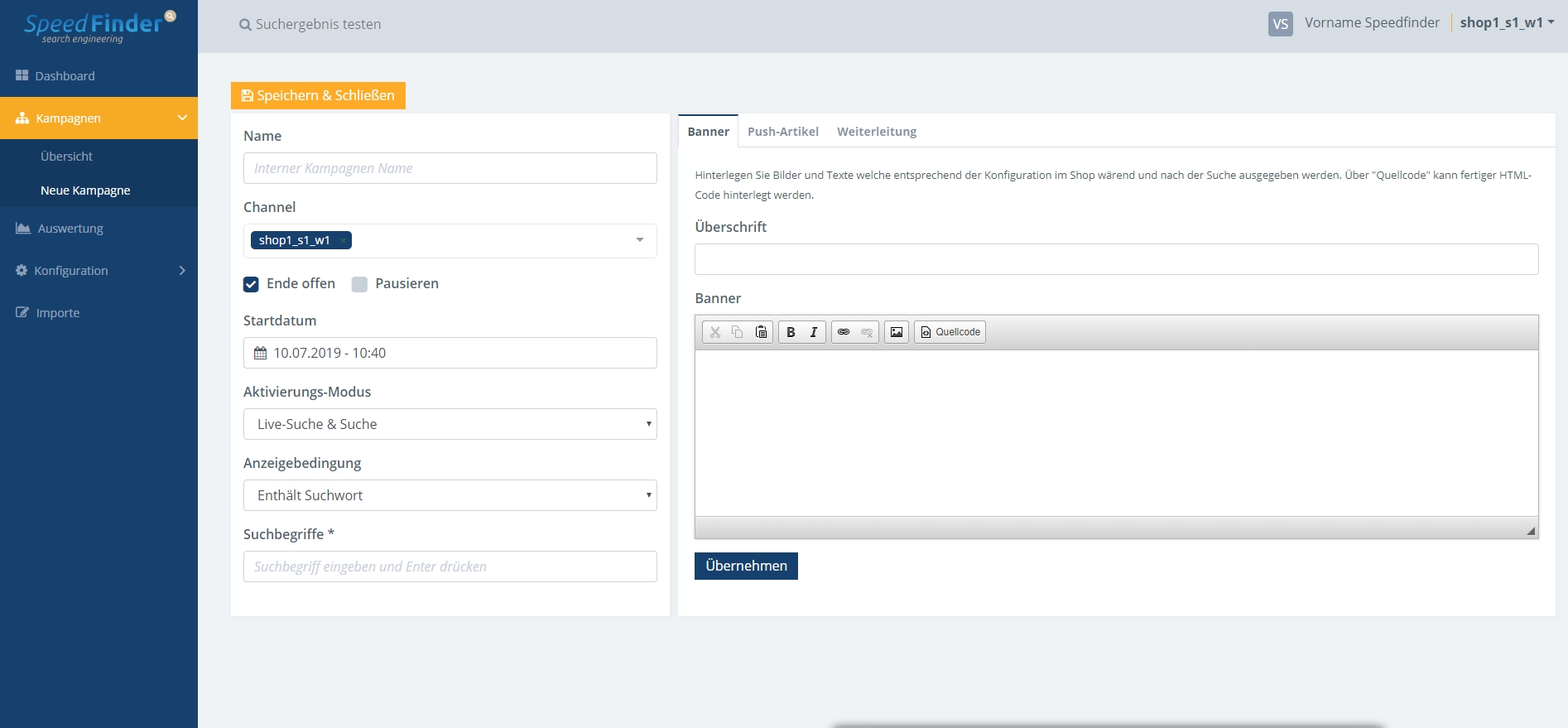Switch to the Weiterleitung tab
This screenshot has width=1568, height=728.
coord(876,132)
